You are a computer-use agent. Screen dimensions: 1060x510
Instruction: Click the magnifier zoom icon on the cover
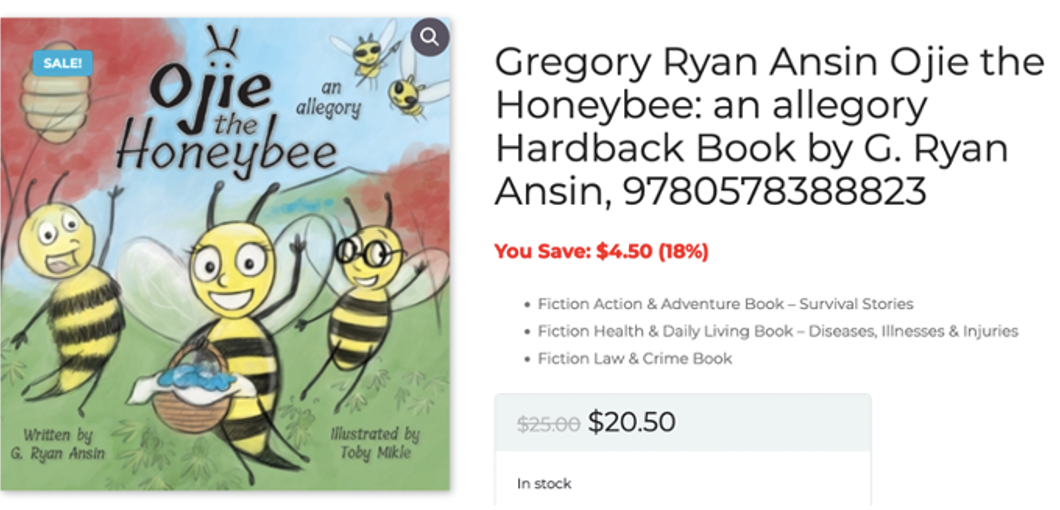coord(429,38)
